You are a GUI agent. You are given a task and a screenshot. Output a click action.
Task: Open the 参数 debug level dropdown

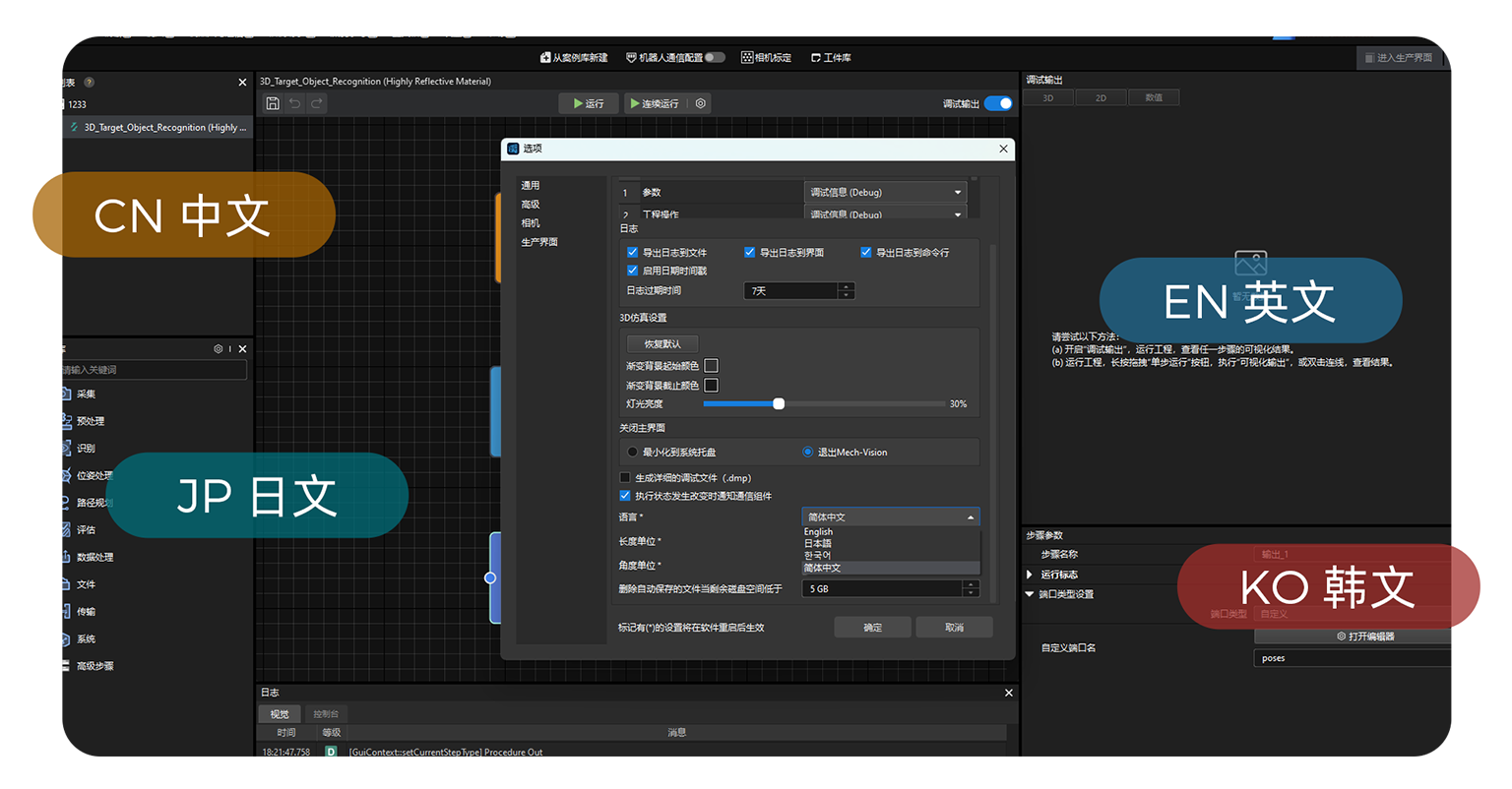coord(885,193)
